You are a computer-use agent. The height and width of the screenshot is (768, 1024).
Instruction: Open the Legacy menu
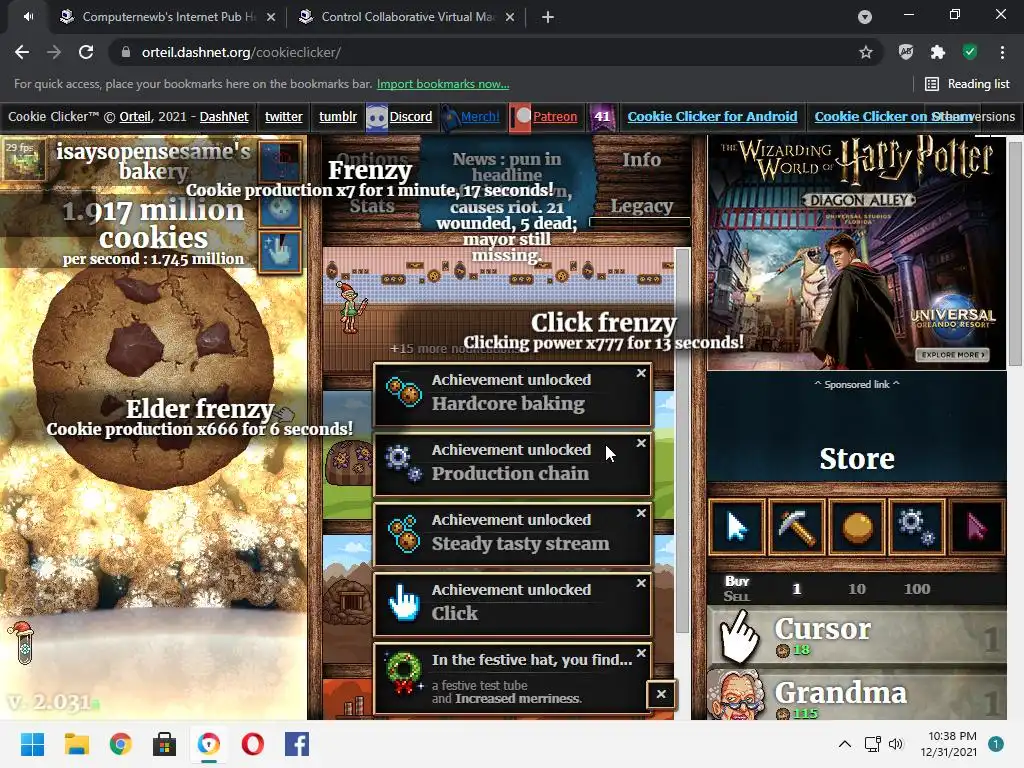641,206
